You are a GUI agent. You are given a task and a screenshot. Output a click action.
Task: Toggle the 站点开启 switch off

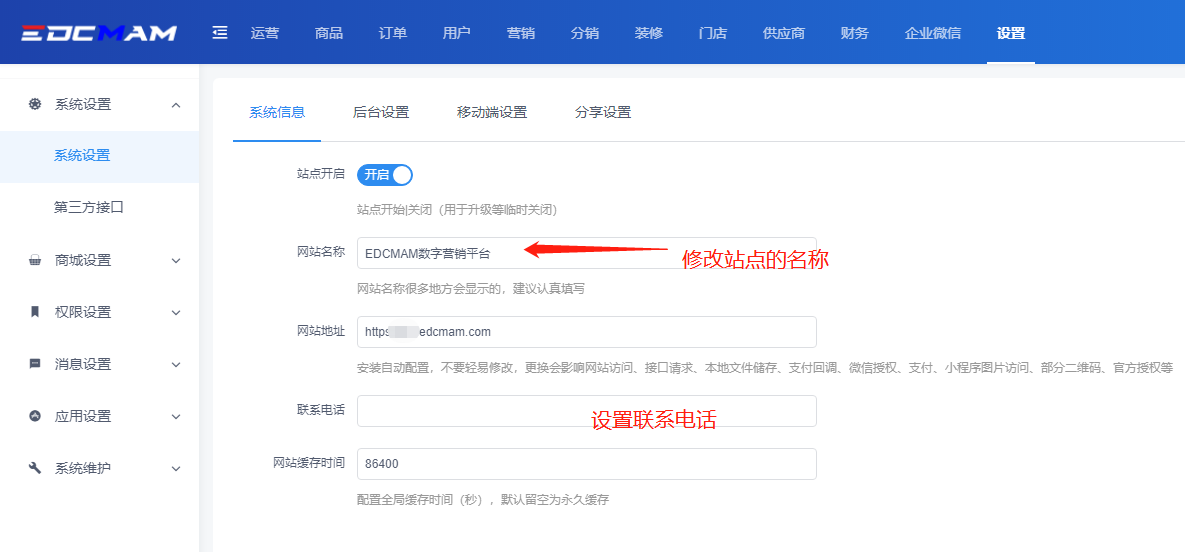point(385,174)
